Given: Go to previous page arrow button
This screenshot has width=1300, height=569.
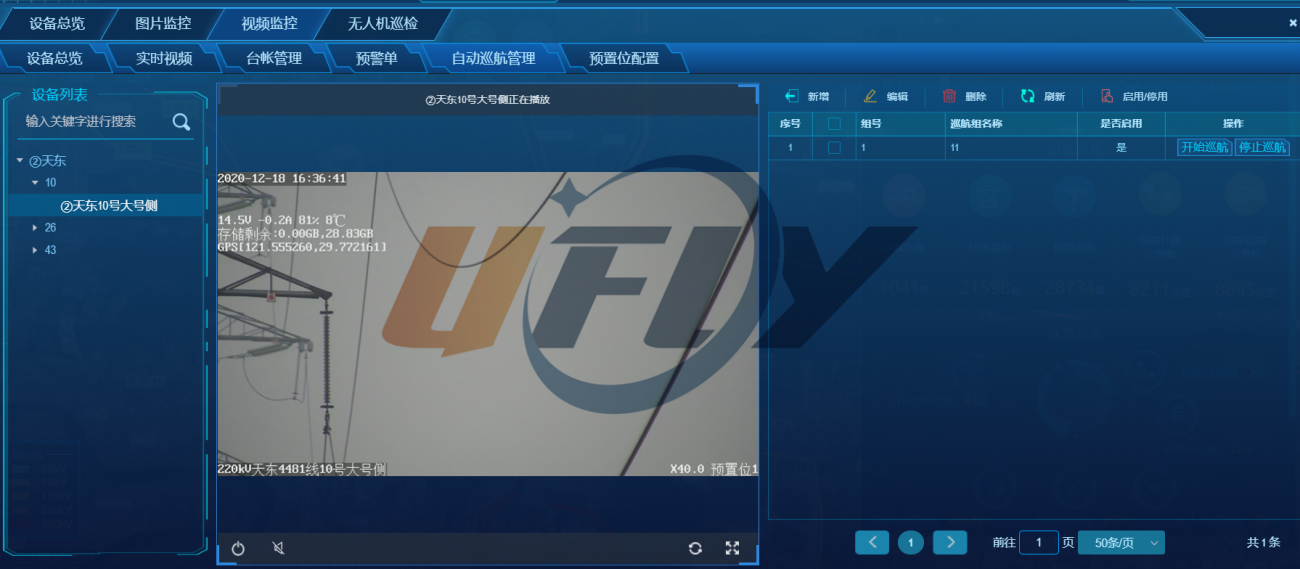Looking at the screenshot, I should (x=872, y=542).
